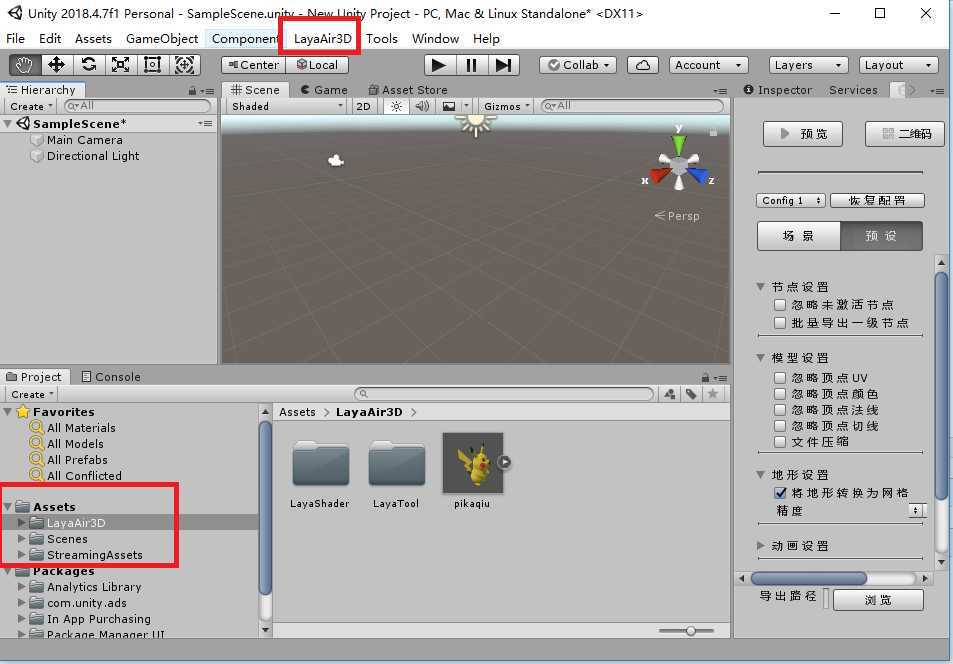Open the Layout dropdown

[x=898, y=65]
